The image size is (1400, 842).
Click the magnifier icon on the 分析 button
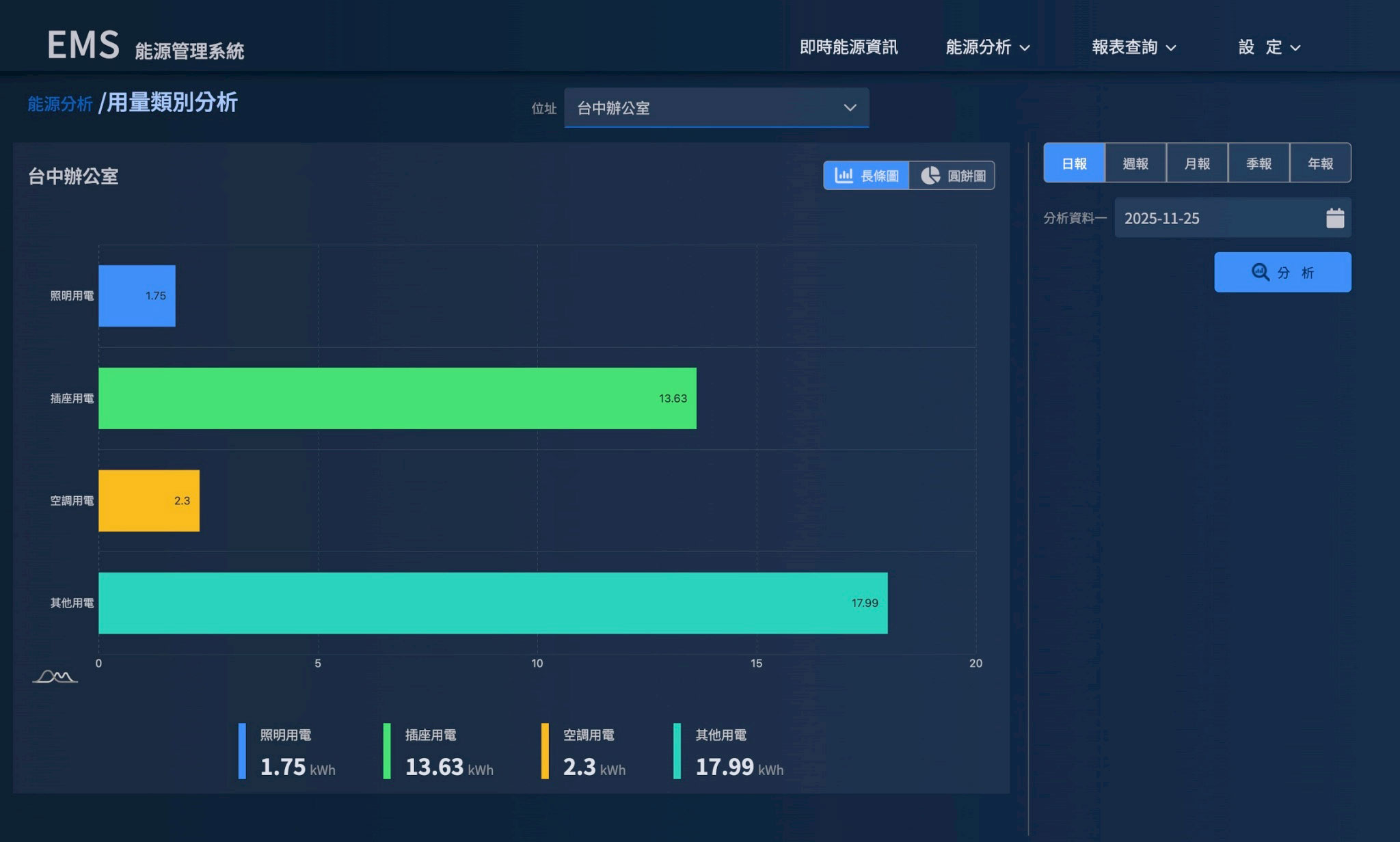(x=1260, y=272)
